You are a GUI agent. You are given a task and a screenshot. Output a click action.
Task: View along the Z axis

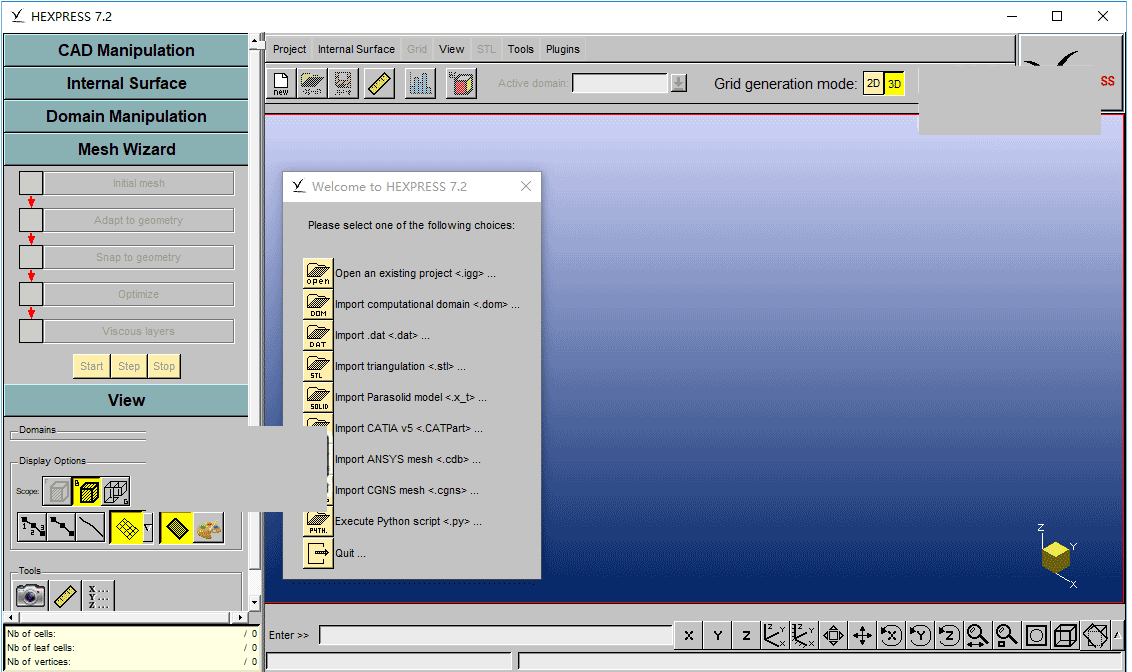[746, 635]
